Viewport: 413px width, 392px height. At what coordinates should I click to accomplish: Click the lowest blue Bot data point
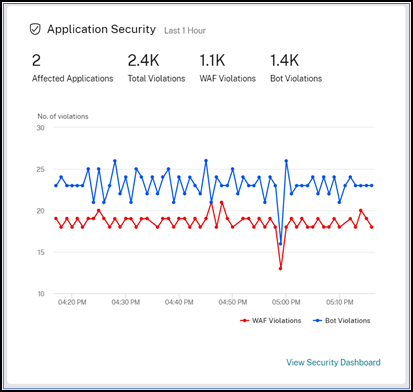(280, 244)
